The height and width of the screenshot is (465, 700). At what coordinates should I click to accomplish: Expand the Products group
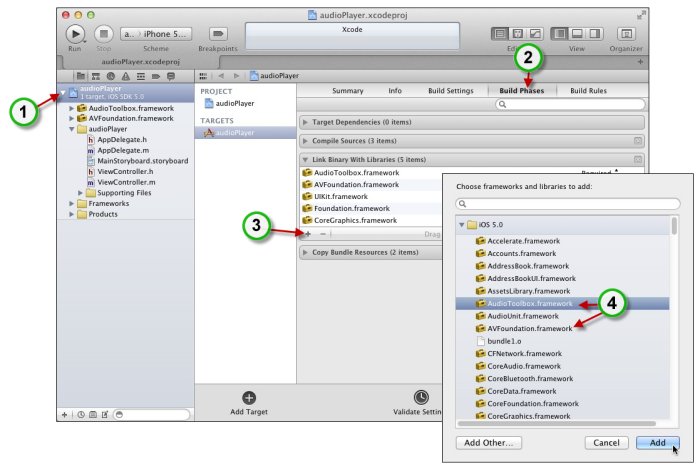(71, 214)
